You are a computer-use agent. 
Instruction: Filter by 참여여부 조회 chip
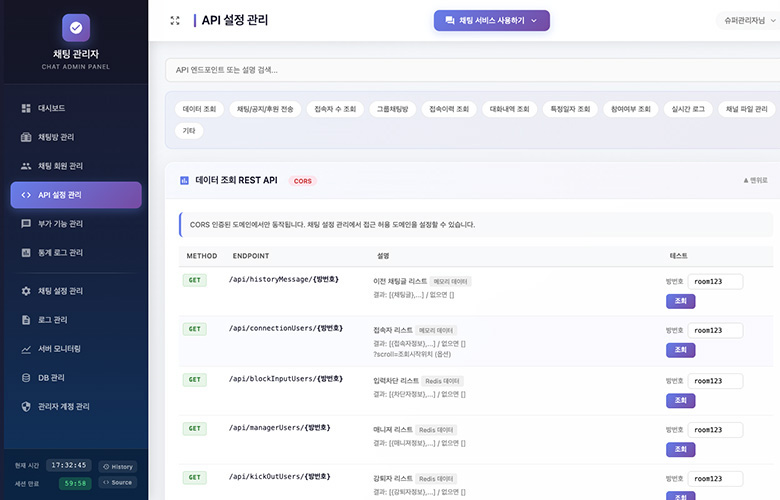630,109
